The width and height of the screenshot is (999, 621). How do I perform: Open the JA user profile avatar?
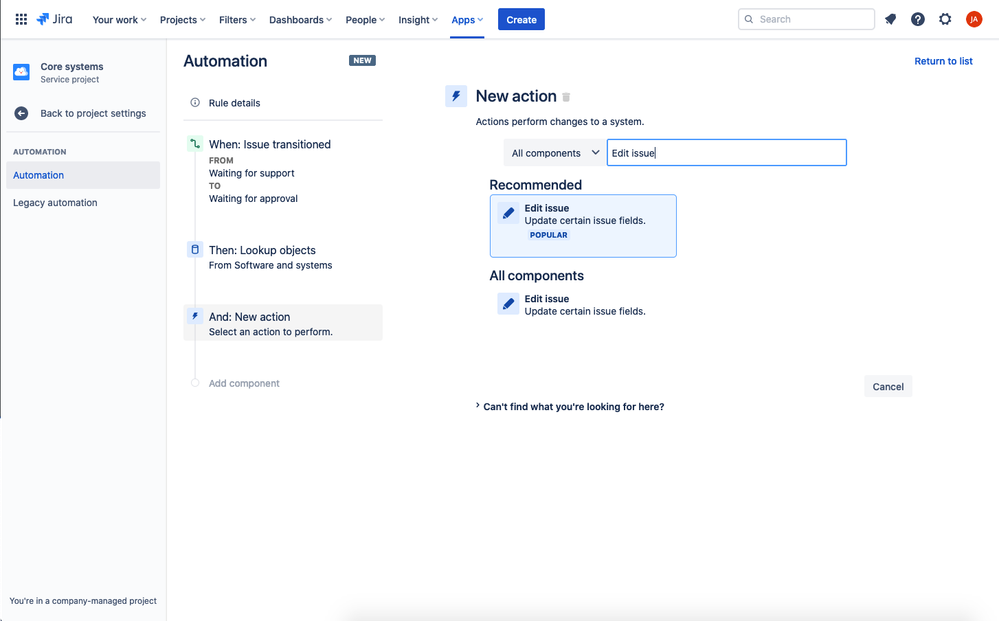(974, 19)
